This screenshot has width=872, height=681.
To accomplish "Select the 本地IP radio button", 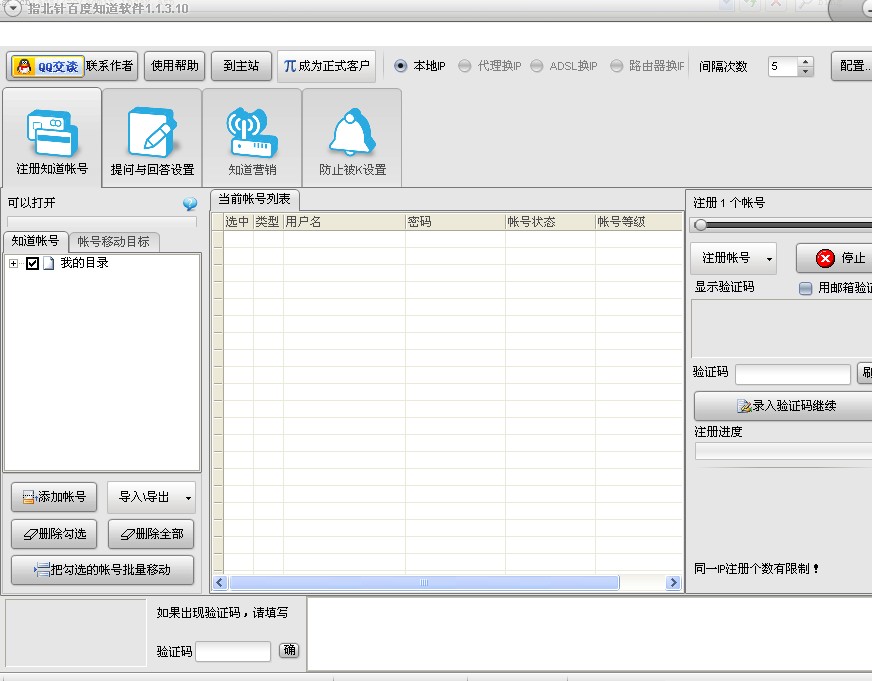I will pos(401,67).
